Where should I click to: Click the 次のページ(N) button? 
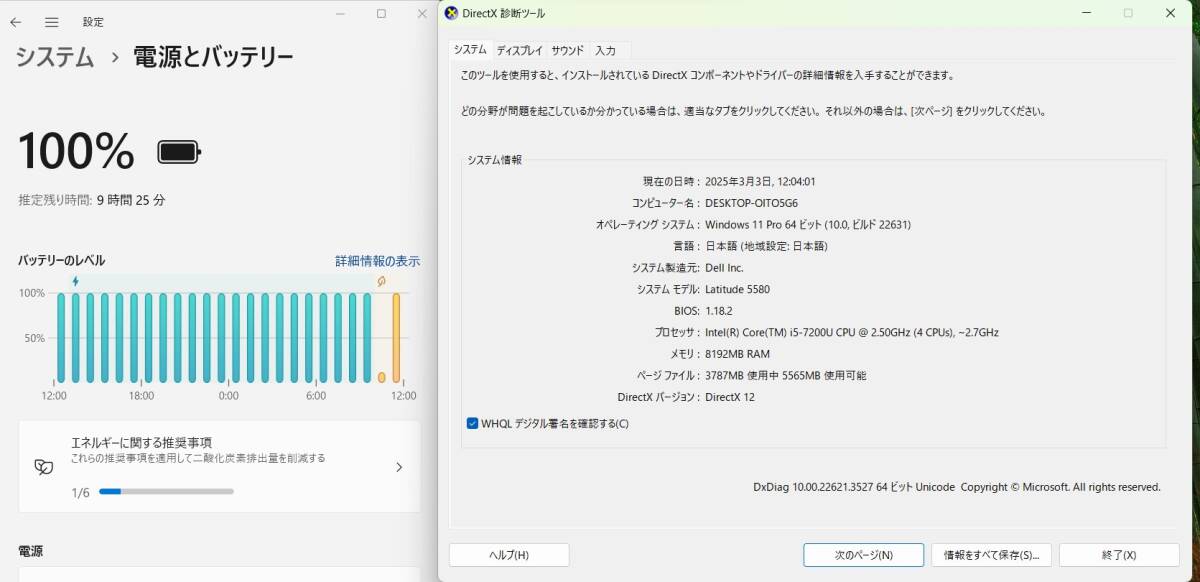(862, 554)
